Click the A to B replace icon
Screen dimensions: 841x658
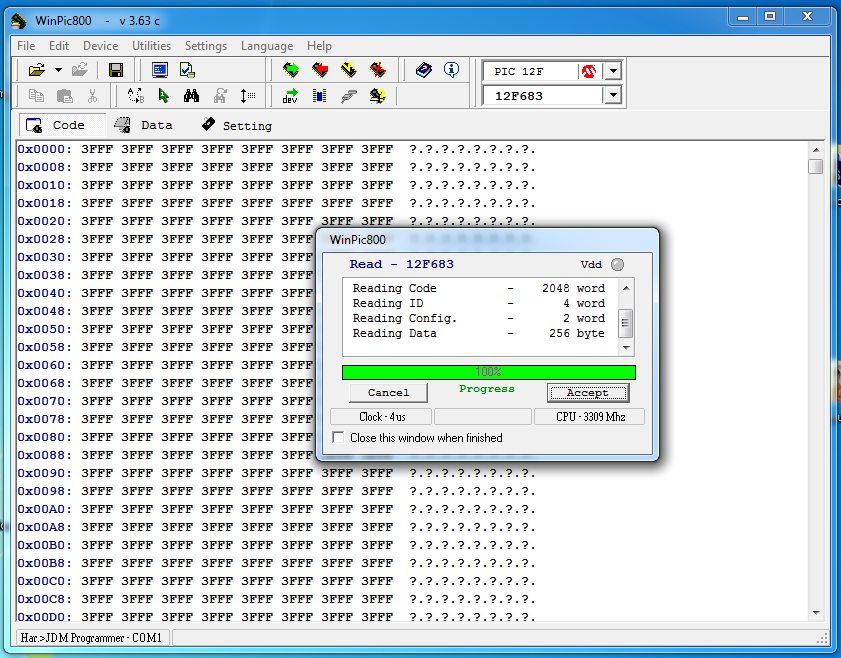coord(136,96)
